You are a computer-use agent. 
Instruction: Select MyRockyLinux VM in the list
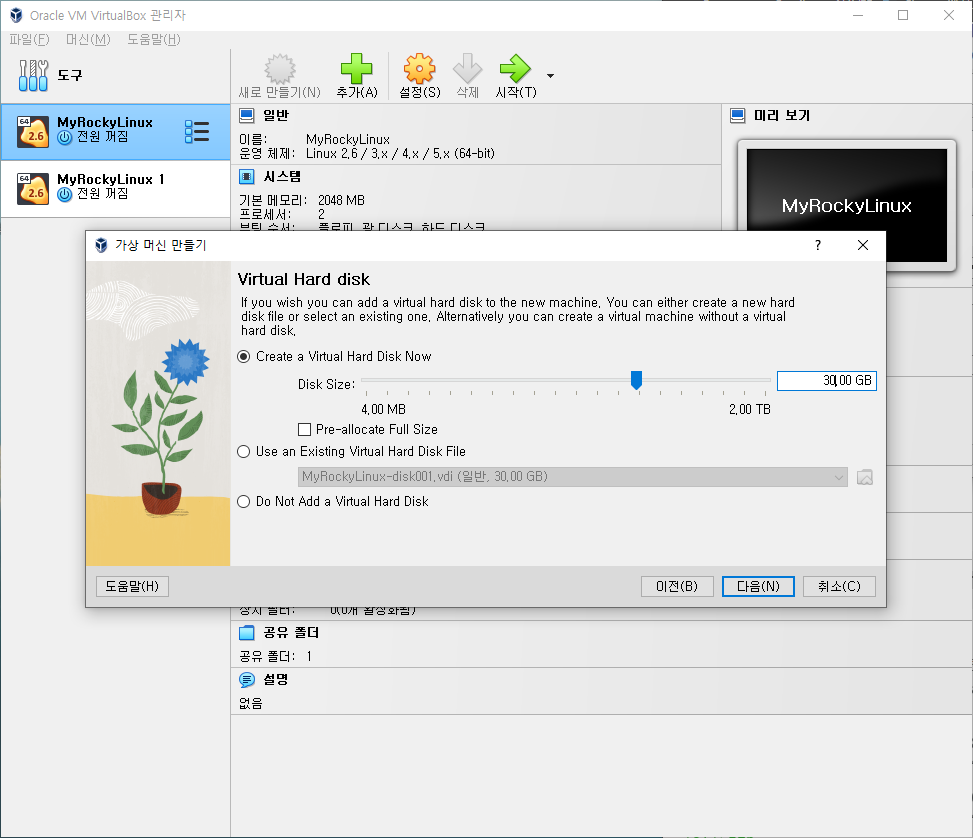[x=115, y=132]
